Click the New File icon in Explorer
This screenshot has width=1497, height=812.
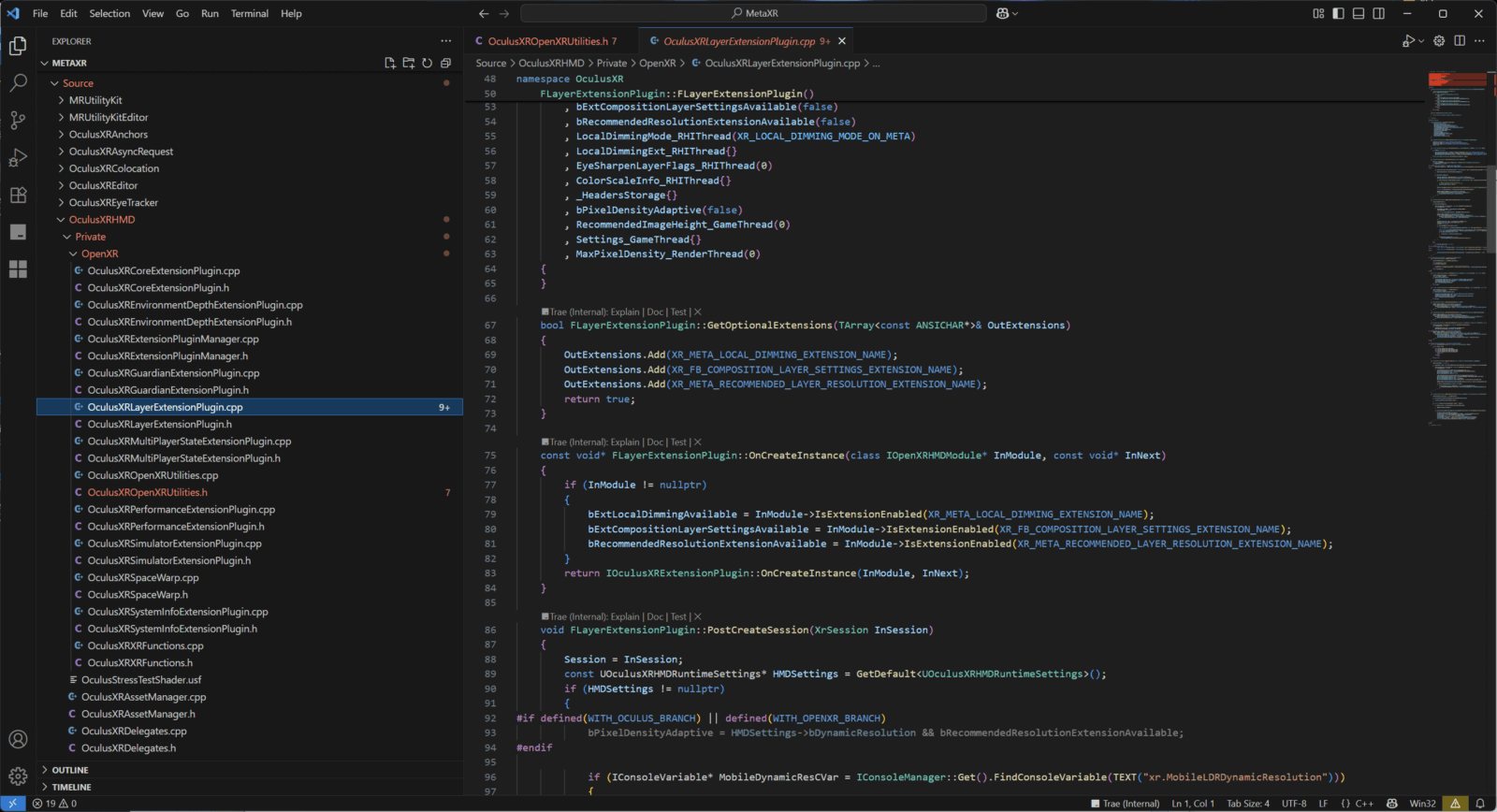390,63
